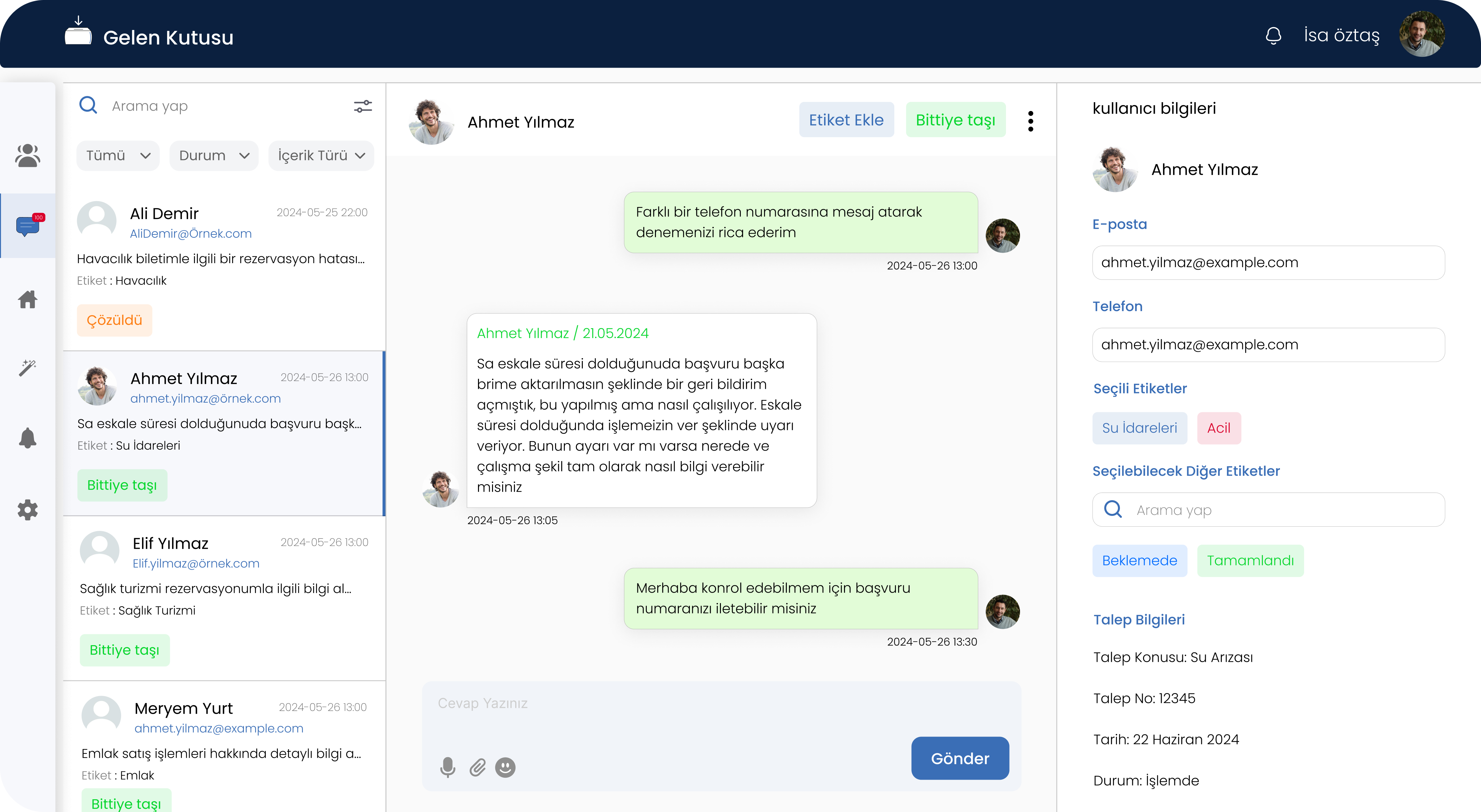Image resolution: width=1481 pixels, height=812 pixels.
Task: Click the paperclip attachment icon
Action: coord(477,767)
